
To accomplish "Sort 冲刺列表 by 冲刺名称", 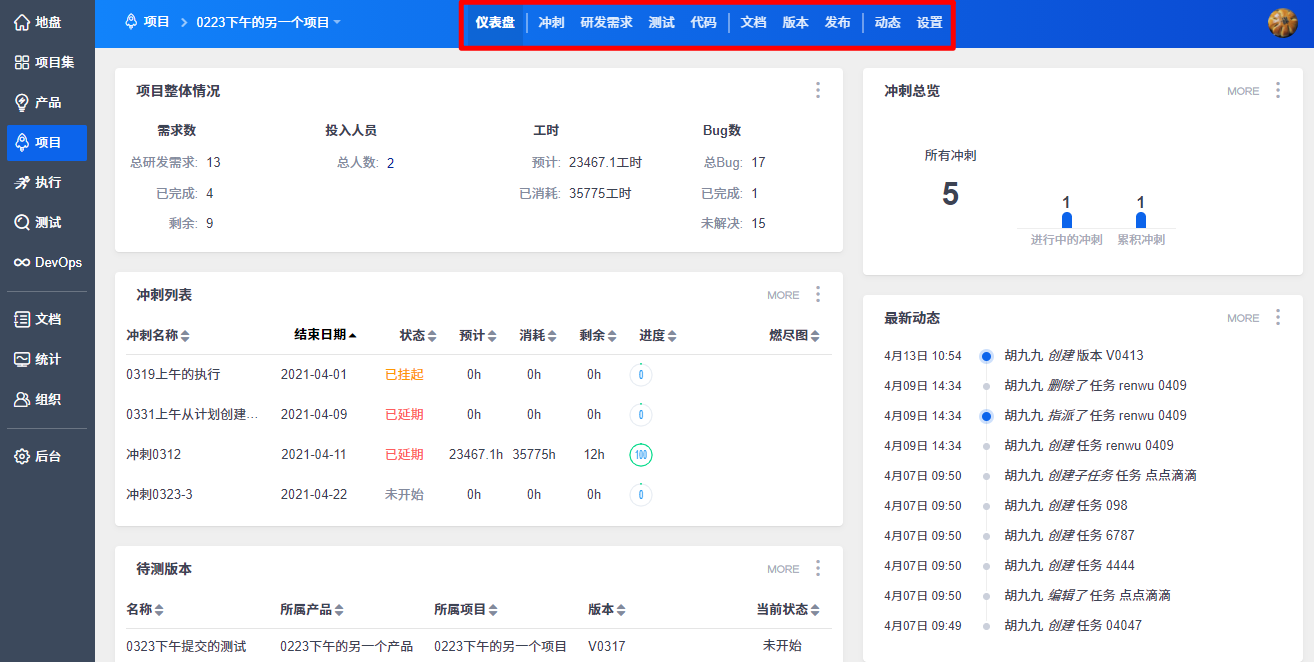I will coord(158,336).
